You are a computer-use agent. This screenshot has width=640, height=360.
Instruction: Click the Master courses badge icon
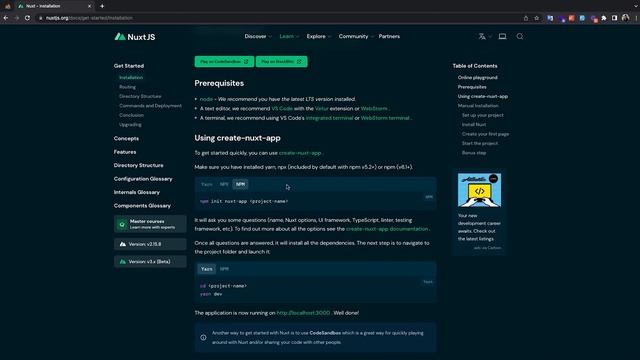click(122, 224)
